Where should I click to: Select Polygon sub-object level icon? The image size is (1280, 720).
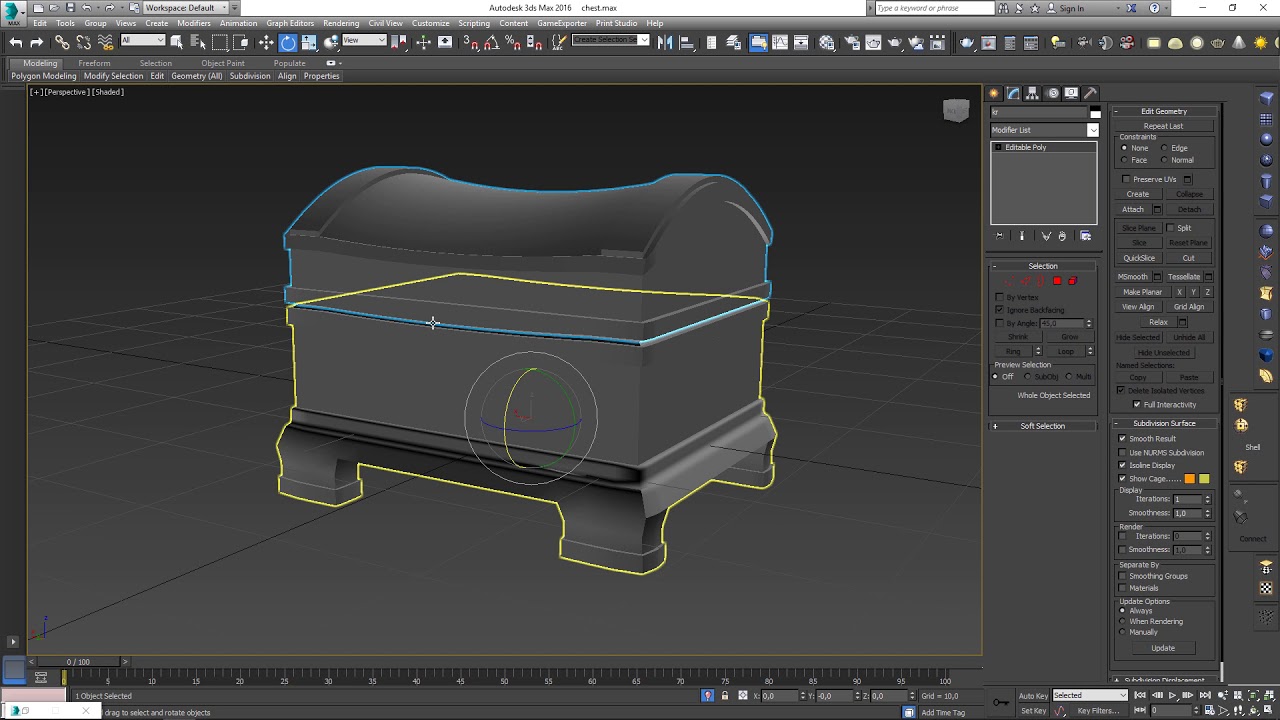point(1057,281)
